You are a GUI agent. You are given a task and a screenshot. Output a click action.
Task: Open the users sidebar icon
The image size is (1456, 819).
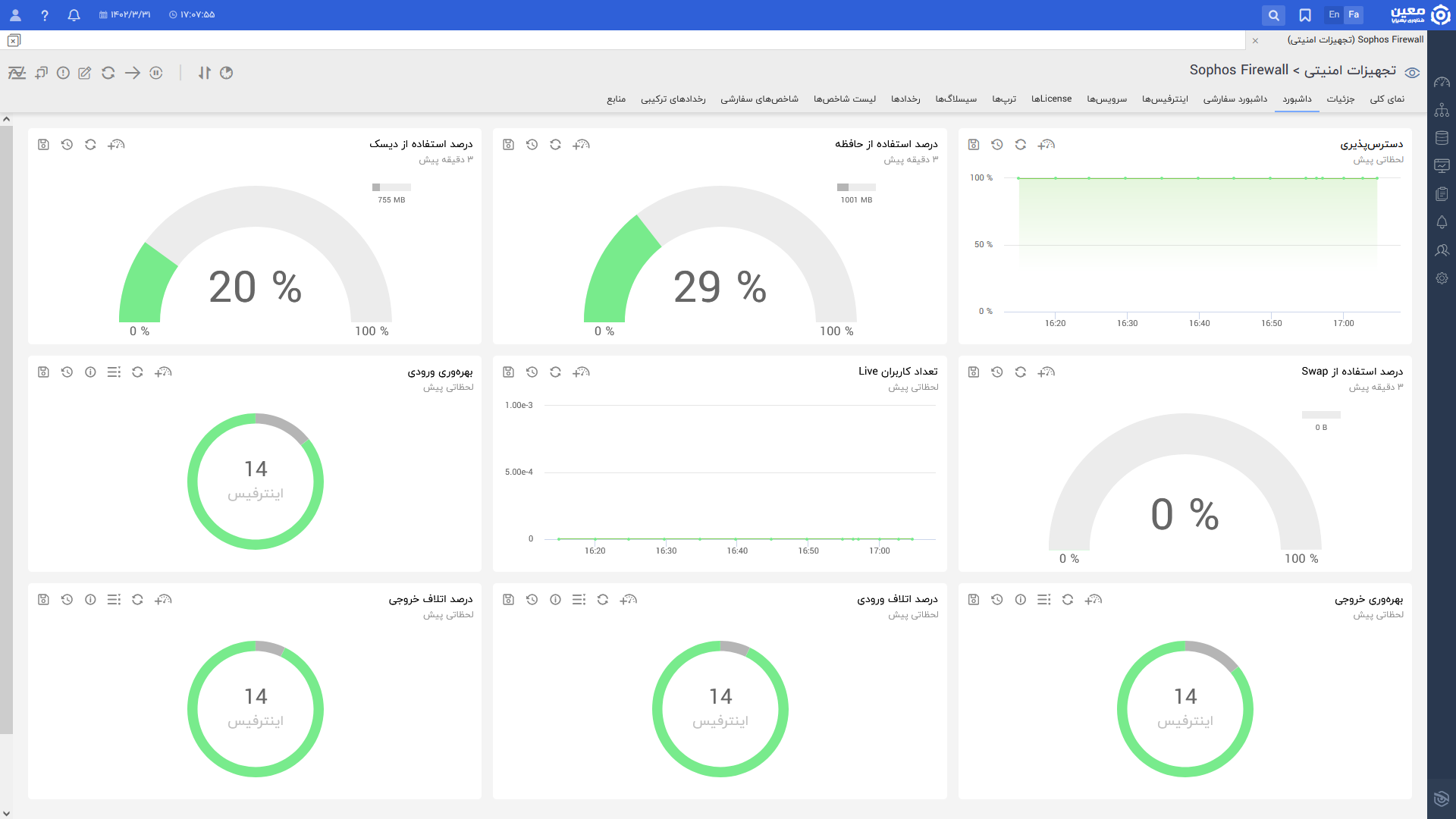pos(1442,250)
